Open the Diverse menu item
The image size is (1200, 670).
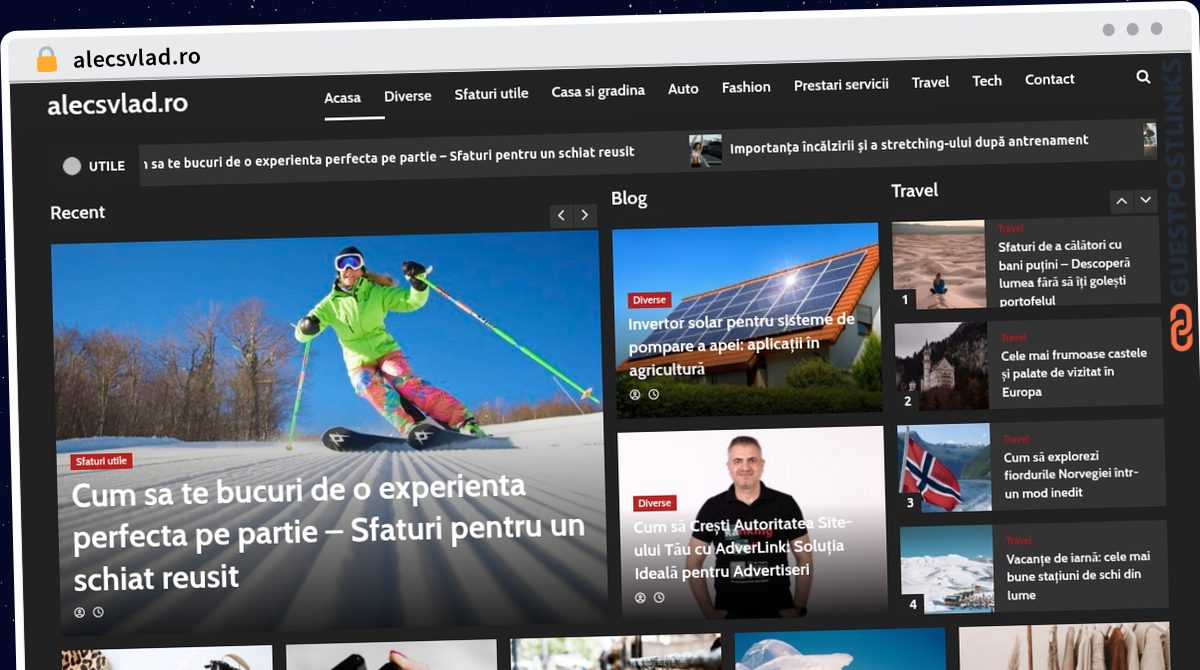[x=408, y=95]
